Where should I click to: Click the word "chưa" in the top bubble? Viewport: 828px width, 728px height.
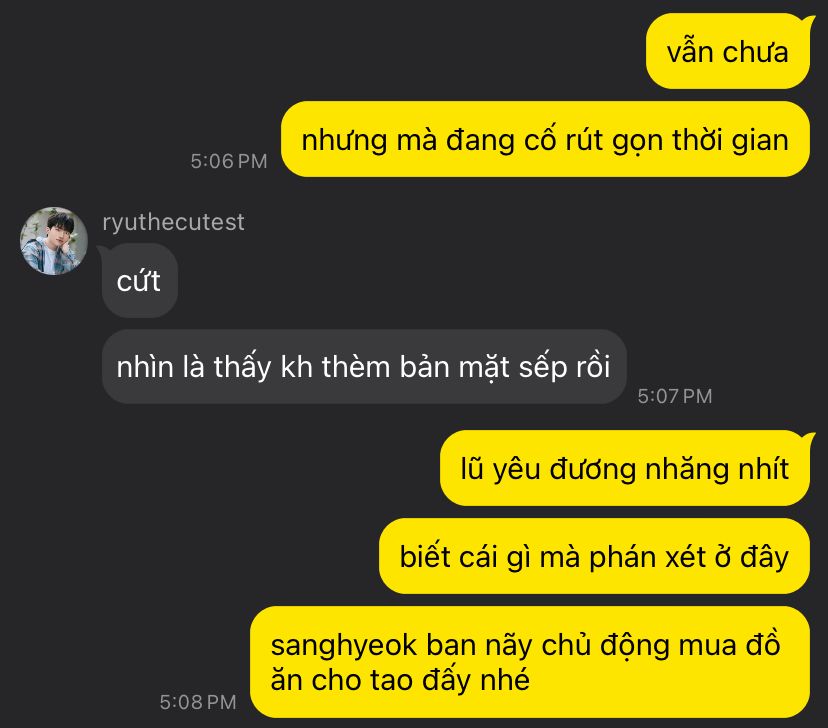click(x=755, y=52)
